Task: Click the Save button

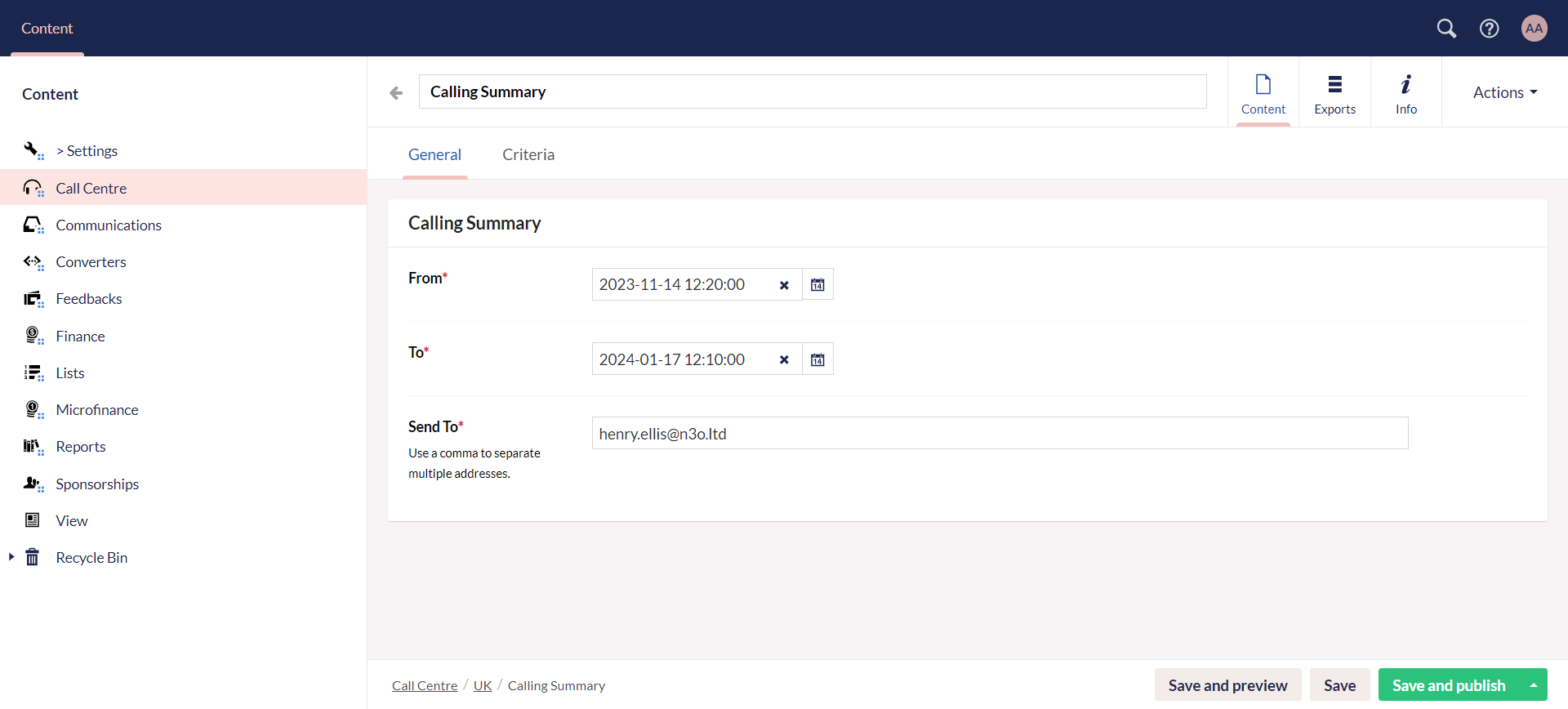Action: tap(1339, 685)
